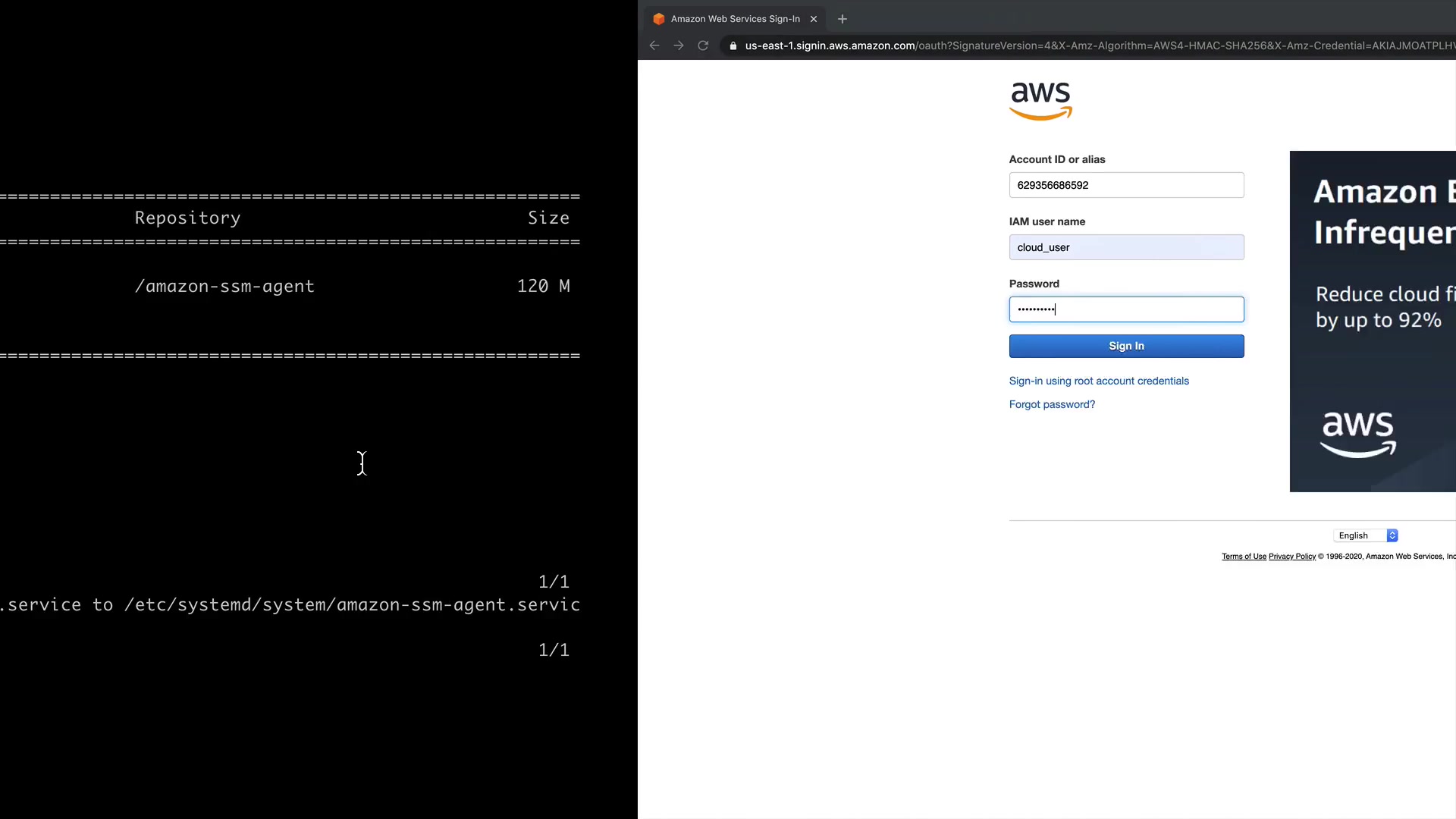Click the Forgot password? link
This screenshot has height=819, width=1456.
click(x=1052, y=404)
